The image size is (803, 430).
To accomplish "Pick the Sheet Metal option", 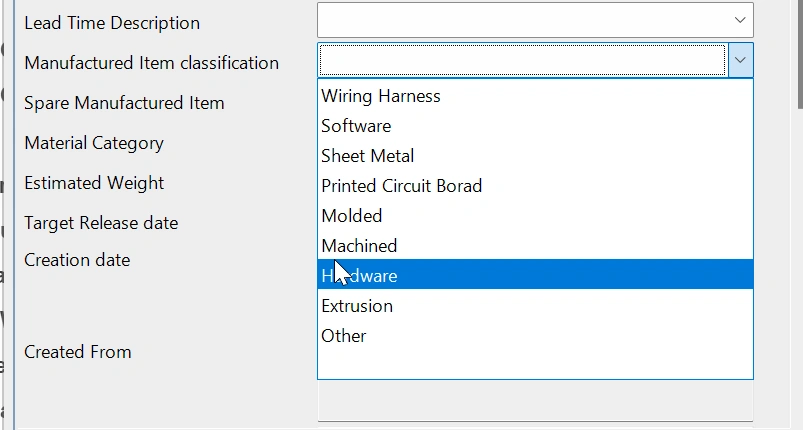I will (x=367, y=156).
